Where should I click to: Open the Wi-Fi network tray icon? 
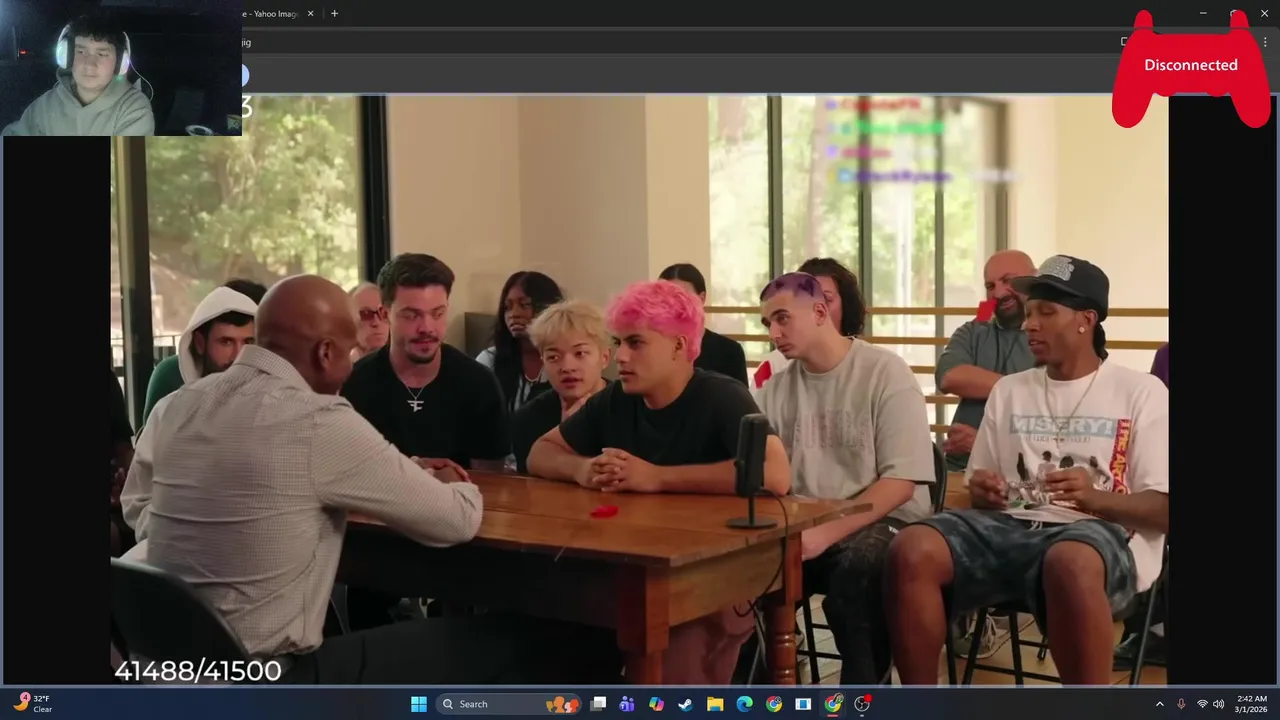[1202, 704]
